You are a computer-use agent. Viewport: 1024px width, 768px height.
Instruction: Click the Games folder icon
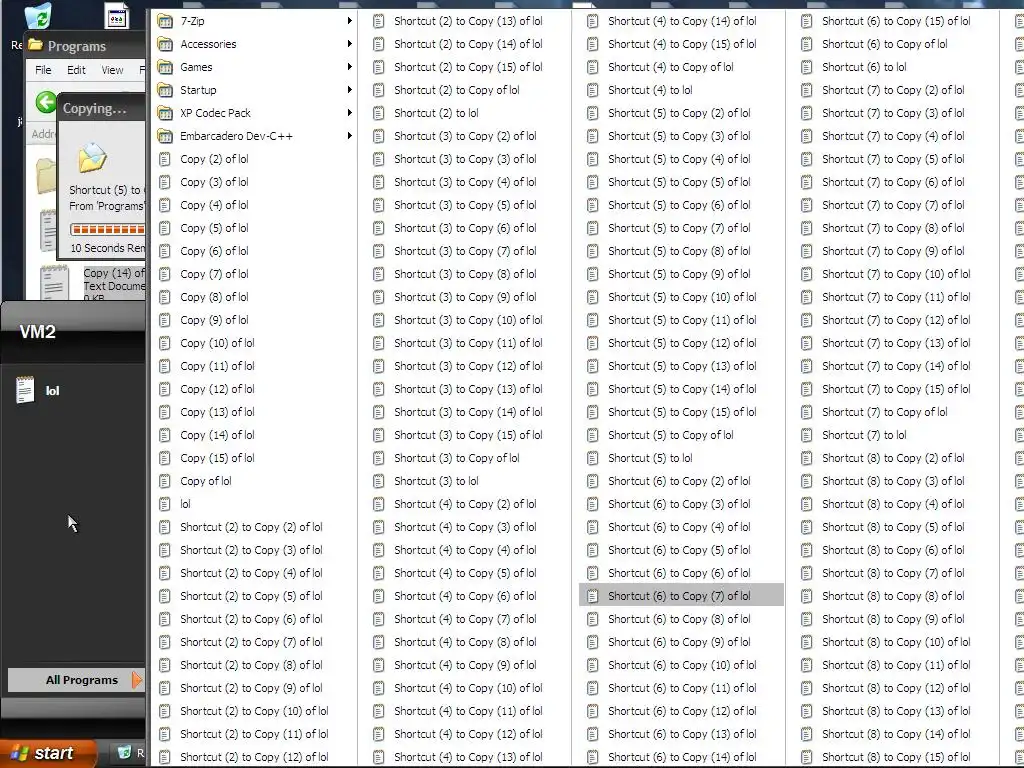(x=165, y=67)
